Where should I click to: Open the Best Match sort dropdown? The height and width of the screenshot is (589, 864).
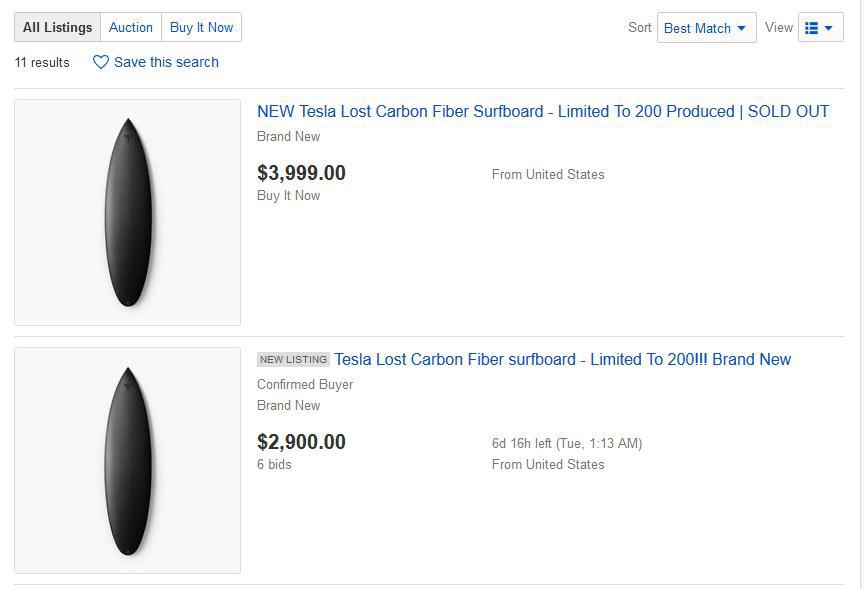(x=706, y=28)
